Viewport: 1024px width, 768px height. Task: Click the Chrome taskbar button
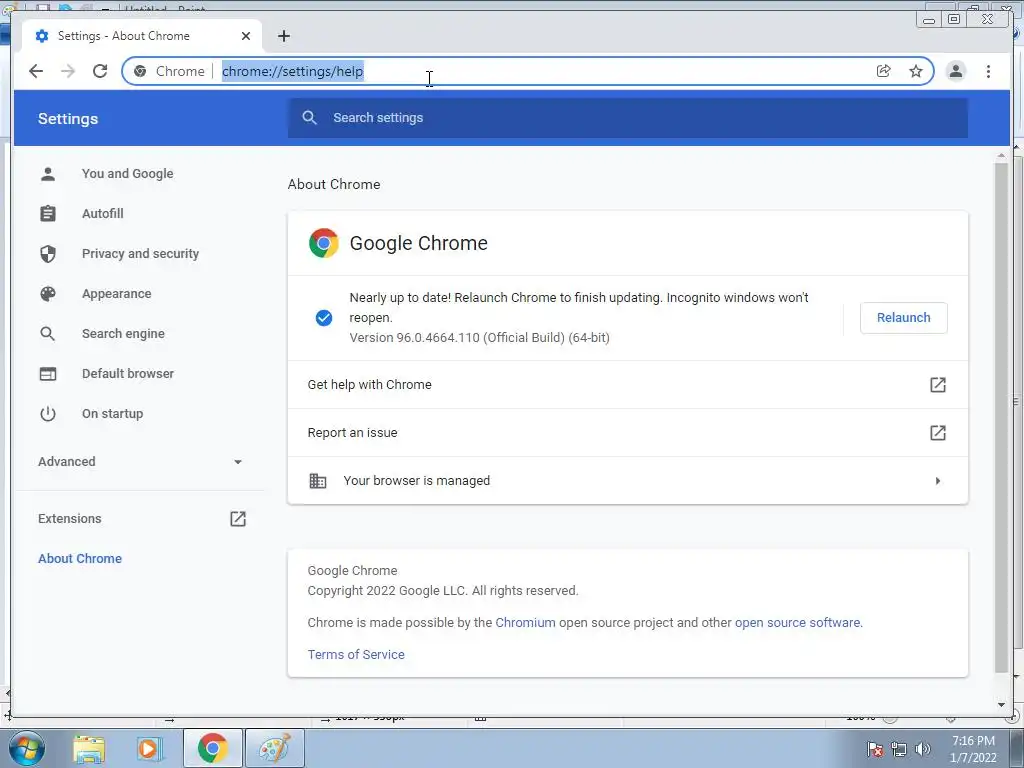coord(212,748)
